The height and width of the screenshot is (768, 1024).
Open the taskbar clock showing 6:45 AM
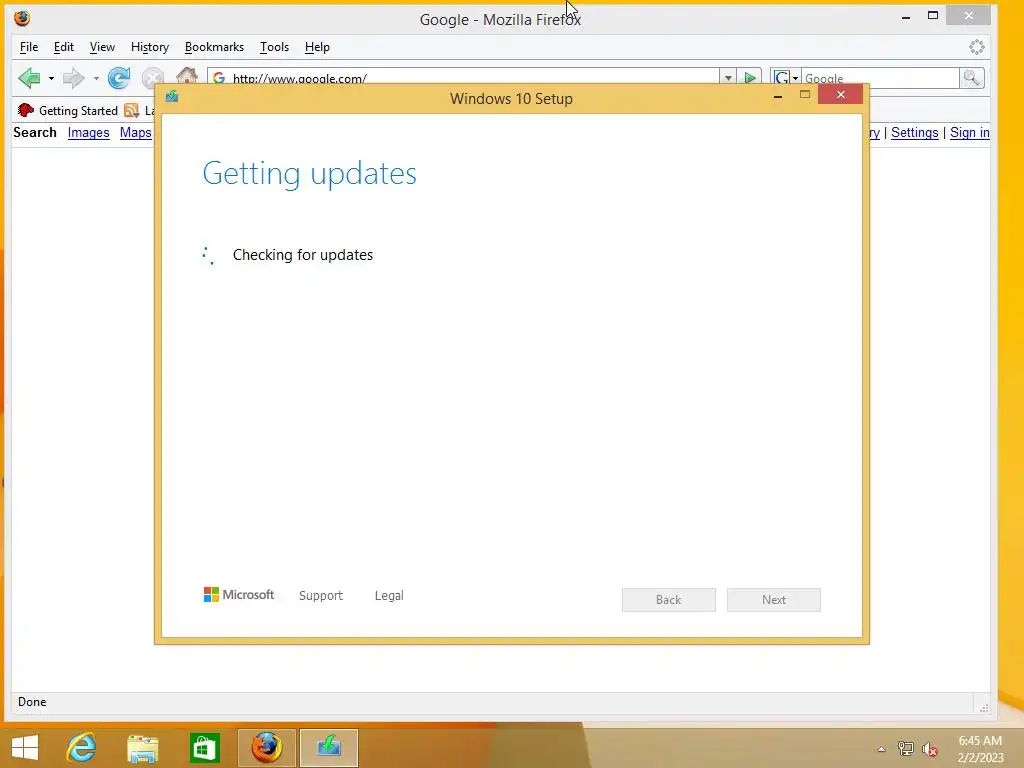click(980, 749)
